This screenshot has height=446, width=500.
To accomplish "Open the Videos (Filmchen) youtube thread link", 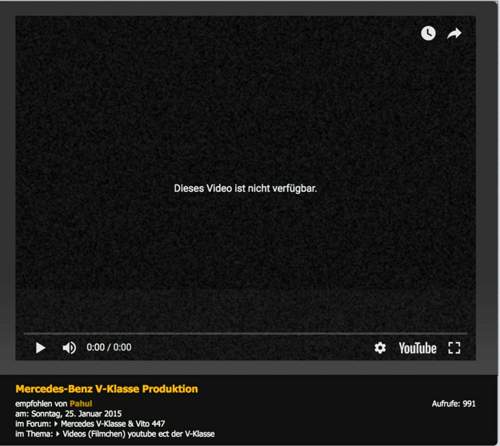I will click(x=138, y=434).
